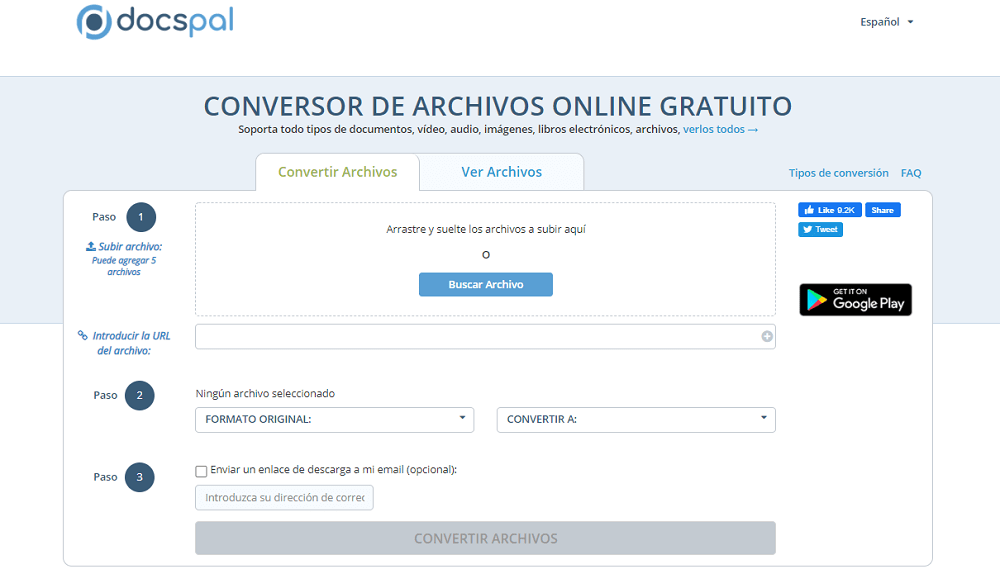1000x588 pixels.
Task: Click the Buscar Archivo button
Action: pyautogui.click(x=485, y=284)
